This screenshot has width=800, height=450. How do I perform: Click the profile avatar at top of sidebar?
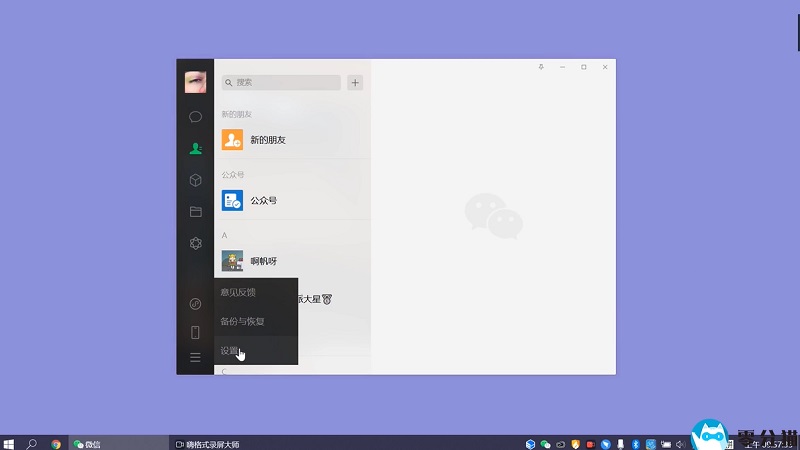195,83
